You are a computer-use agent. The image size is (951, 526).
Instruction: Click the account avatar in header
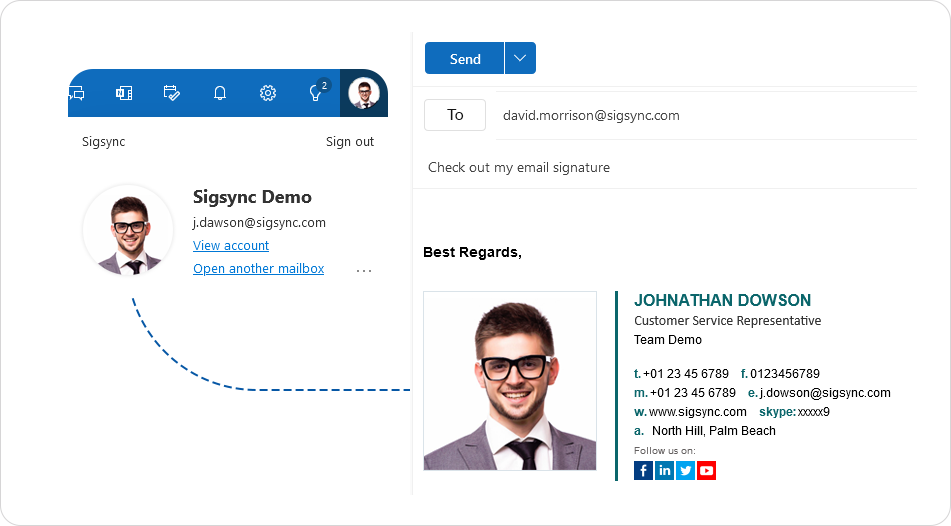click(x=364, y=94)
